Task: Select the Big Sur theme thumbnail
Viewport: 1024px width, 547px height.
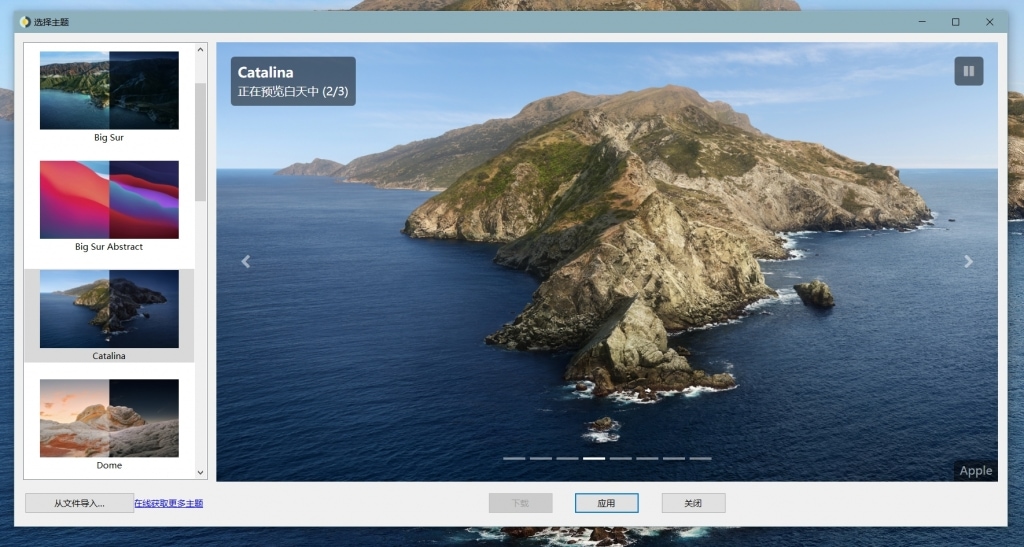Action: 109,91
